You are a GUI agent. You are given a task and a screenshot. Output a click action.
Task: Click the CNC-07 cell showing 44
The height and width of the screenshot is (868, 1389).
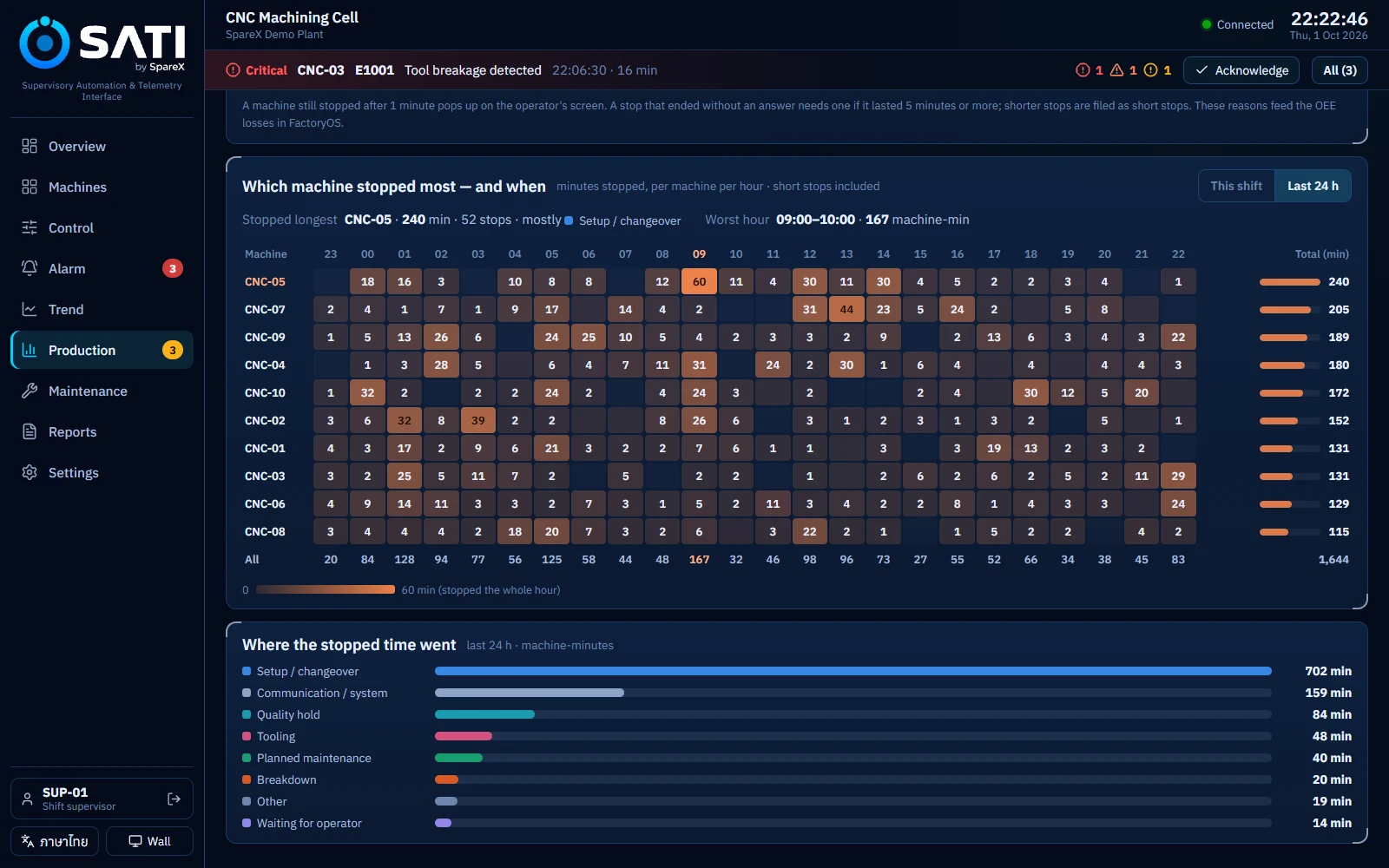click(846, 309)
